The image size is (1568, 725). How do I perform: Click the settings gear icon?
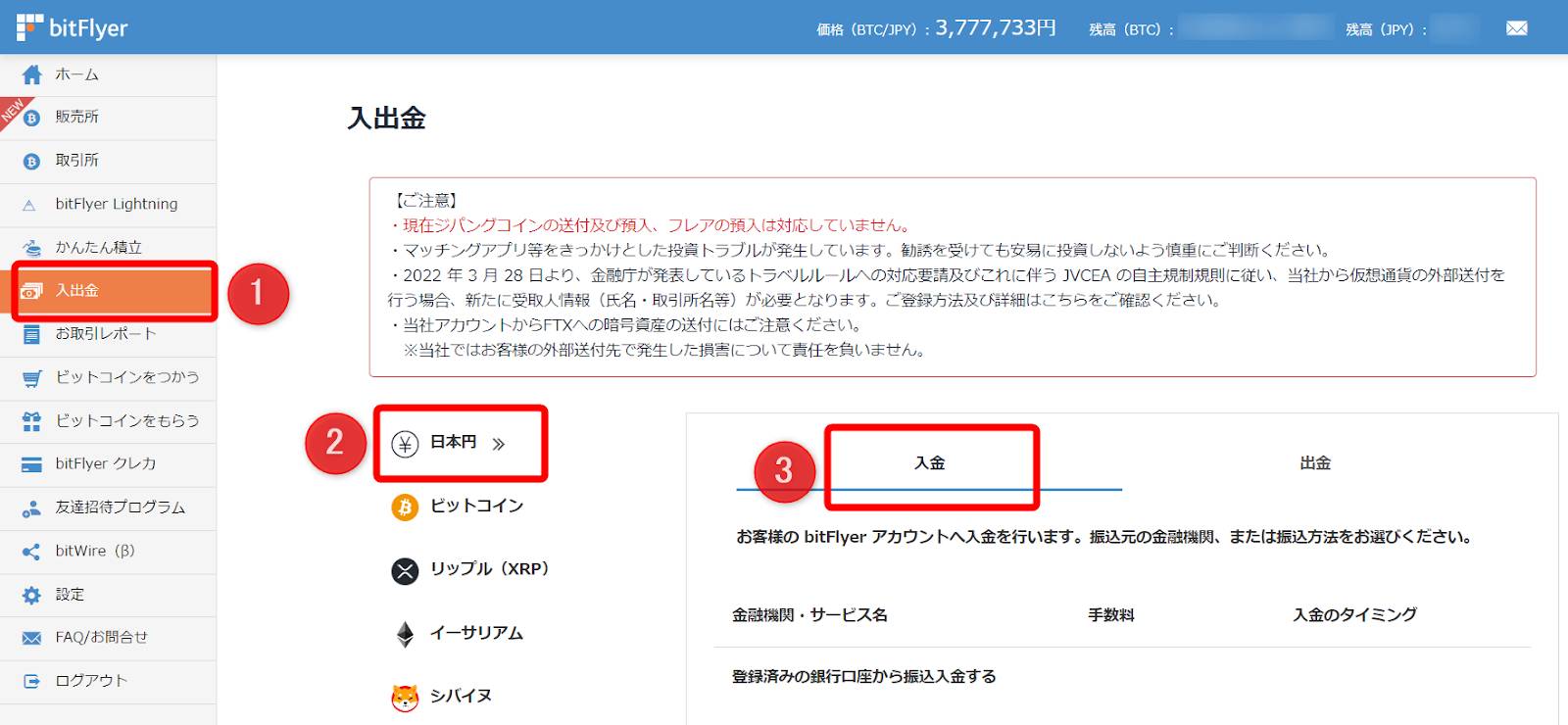click(32, 595)
